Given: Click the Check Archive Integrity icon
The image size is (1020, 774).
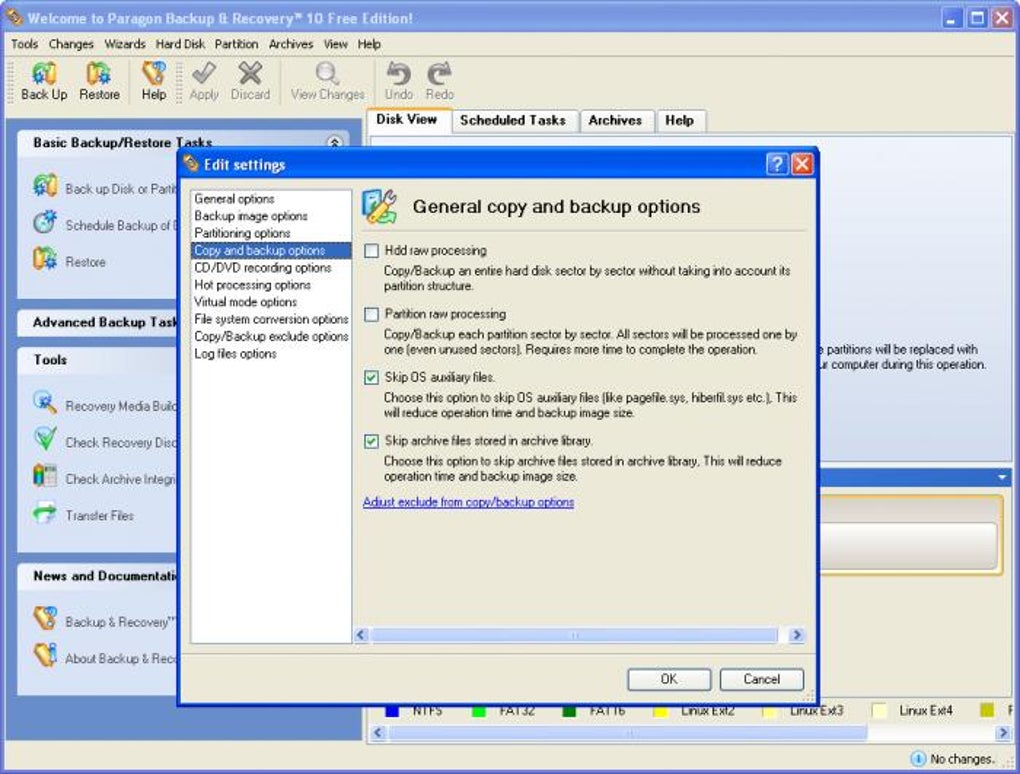Looking at the screenshot, I should (45, 475).
